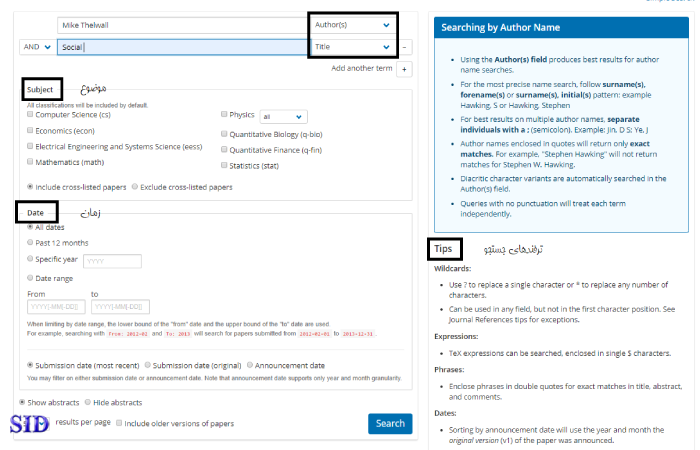Open the Physics subcategory dropdown
This screenshot has width=700, height=450.
pyautogui.click(x=283, y=116)
